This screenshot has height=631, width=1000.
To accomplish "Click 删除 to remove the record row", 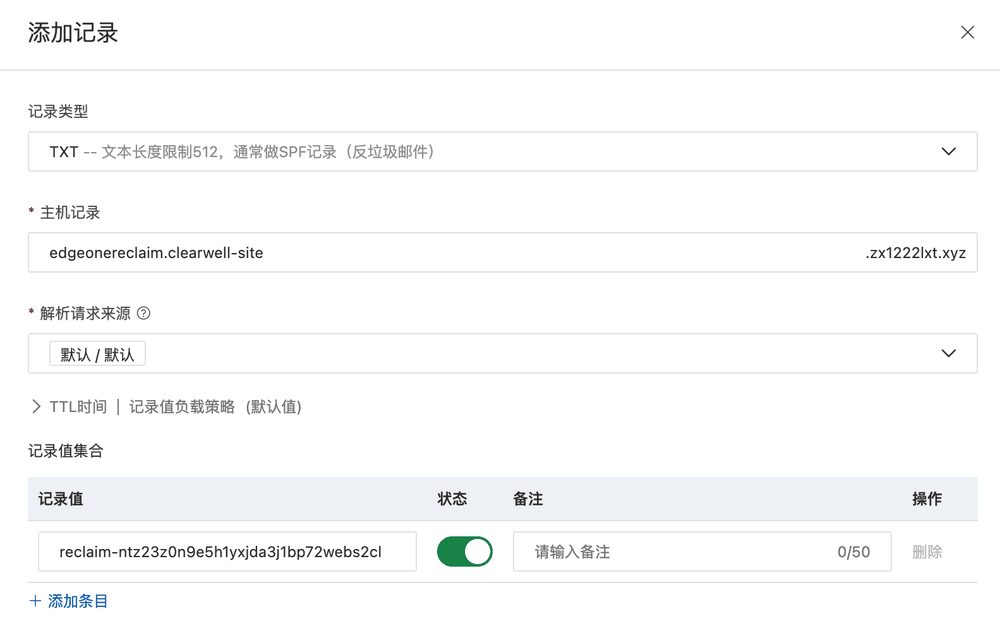I will pyautogui.click(x=927, y=552).
